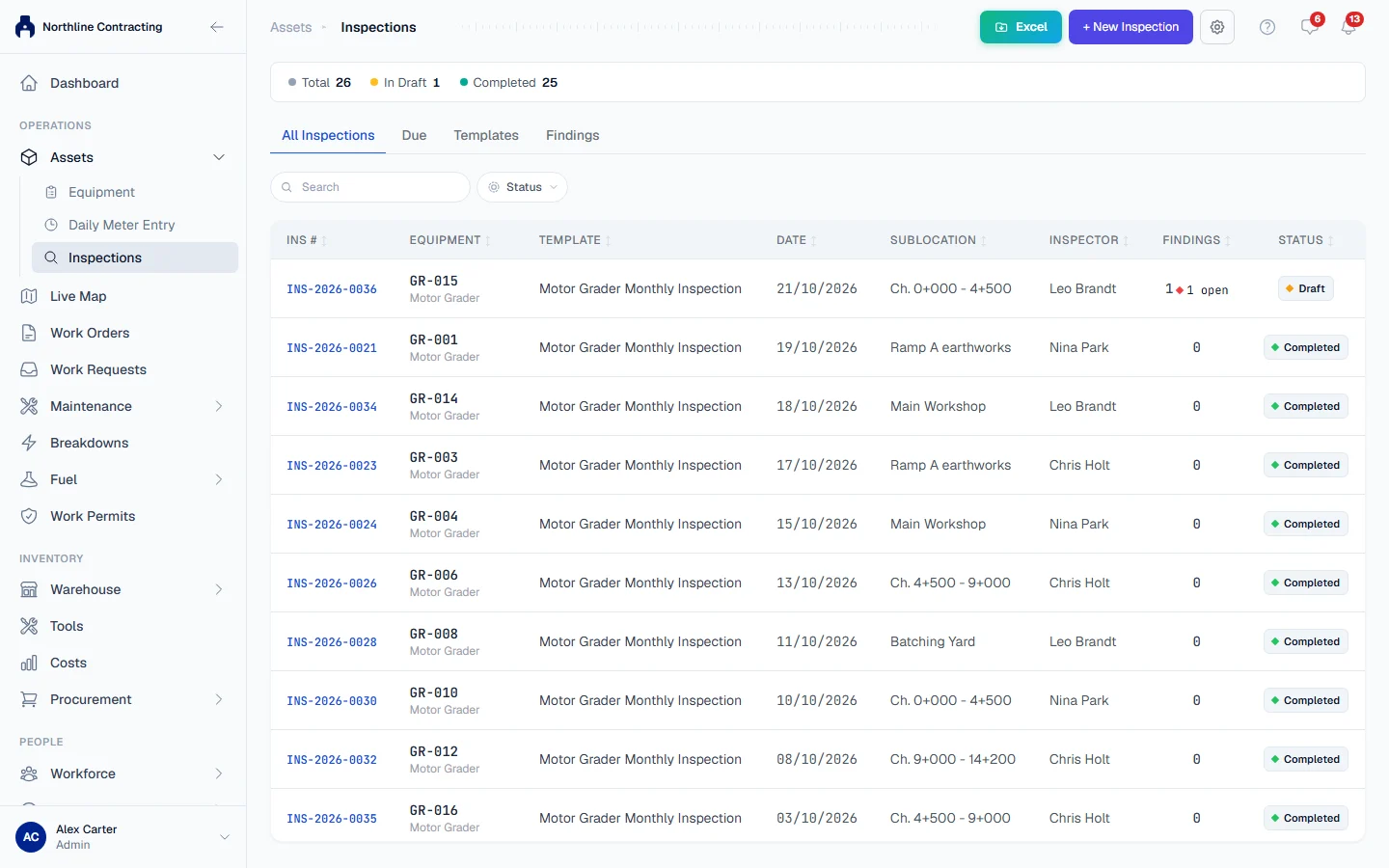
Task: Click the Tools icon in sidebar
Action: pyautogui.click(x=29, y=626)
